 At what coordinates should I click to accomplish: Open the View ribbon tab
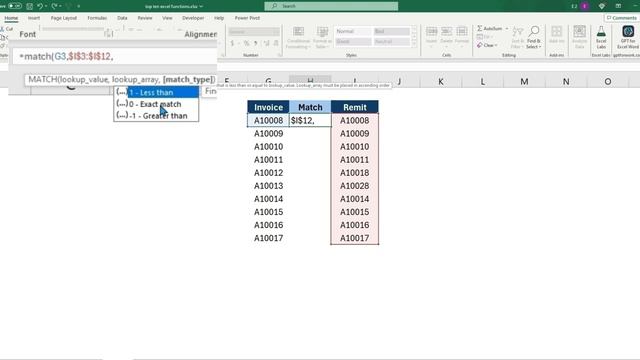coord(167,18)
